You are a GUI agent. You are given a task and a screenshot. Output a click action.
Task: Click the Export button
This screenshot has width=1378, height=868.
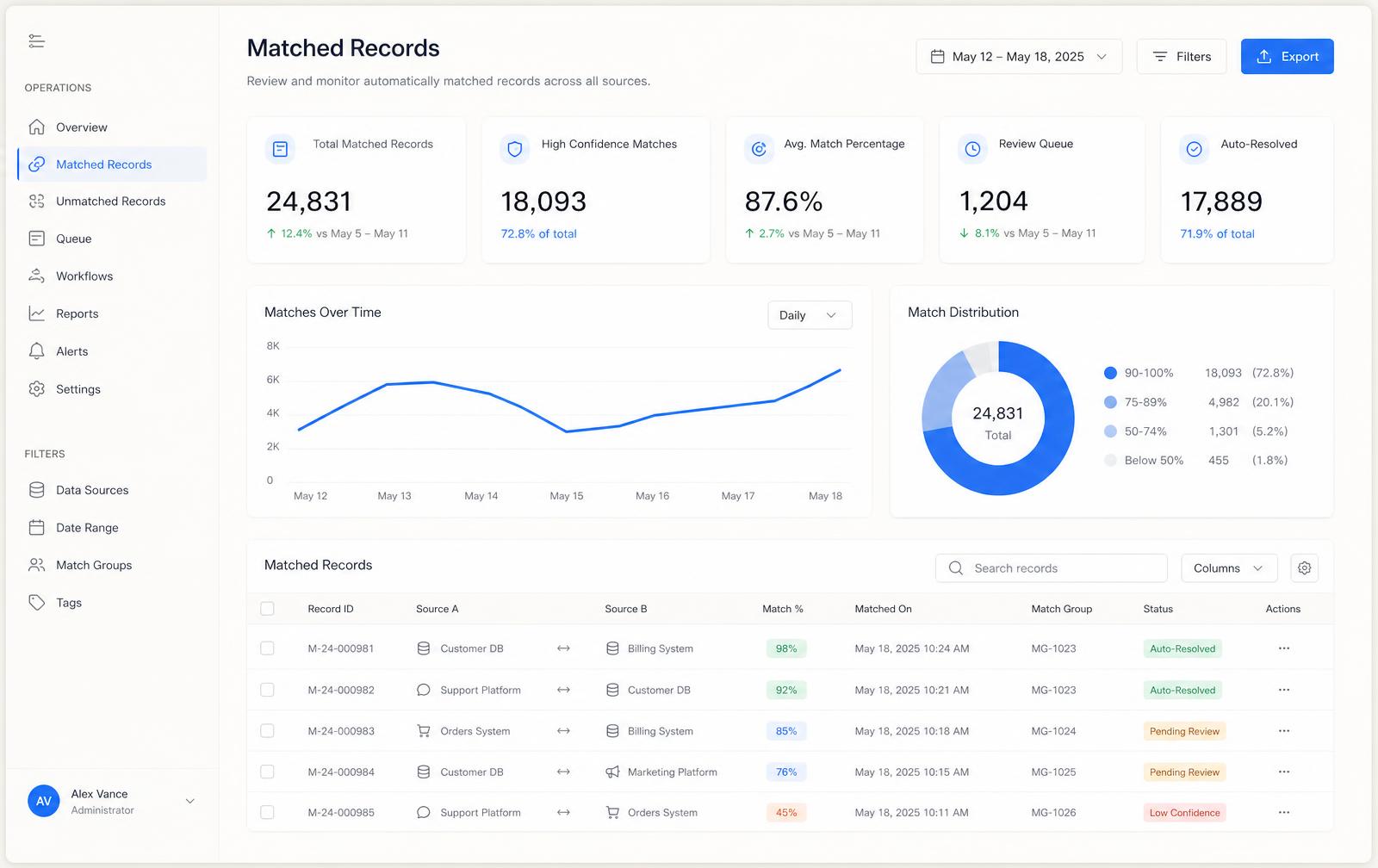tap(1287, 57)
